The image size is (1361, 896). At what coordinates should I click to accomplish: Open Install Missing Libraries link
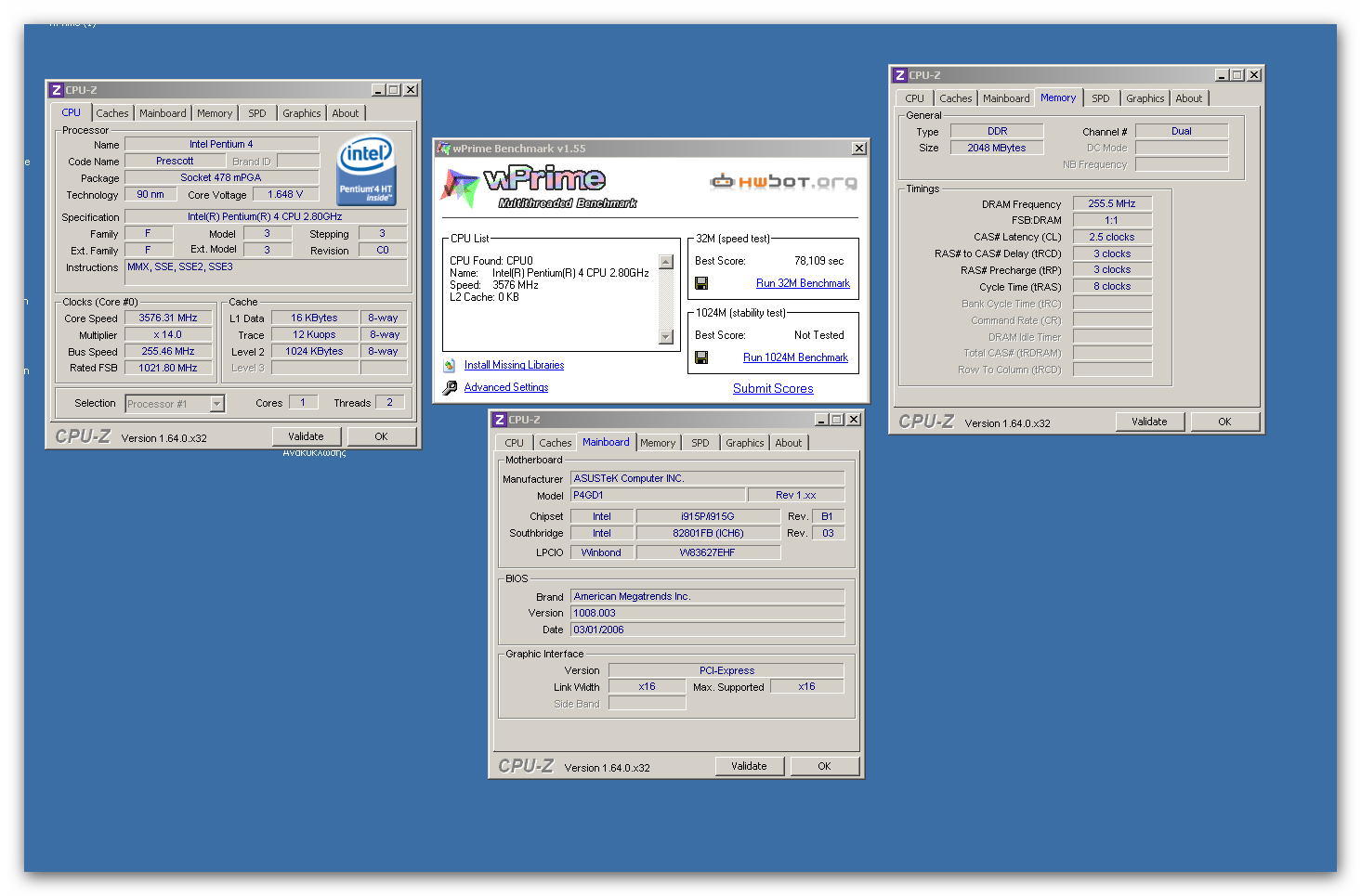coord(514,366)
